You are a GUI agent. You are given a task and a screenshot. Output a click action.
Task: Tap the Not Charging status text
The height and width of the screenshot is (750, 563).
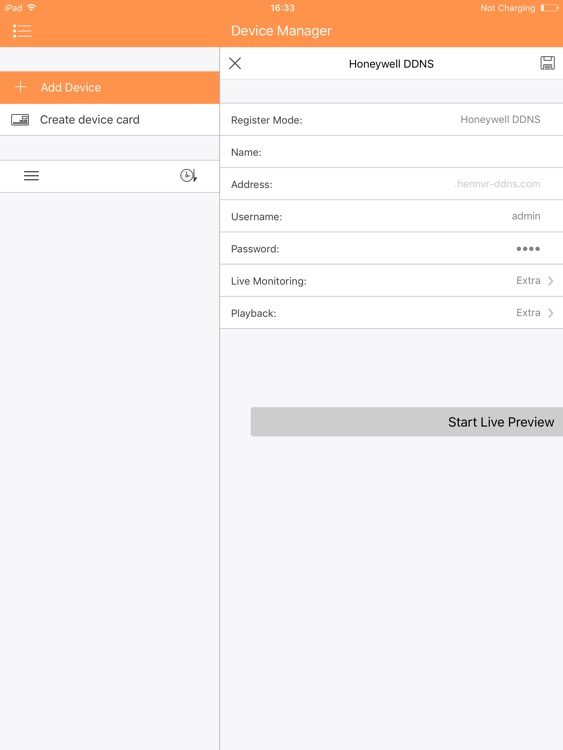(508, 8)
